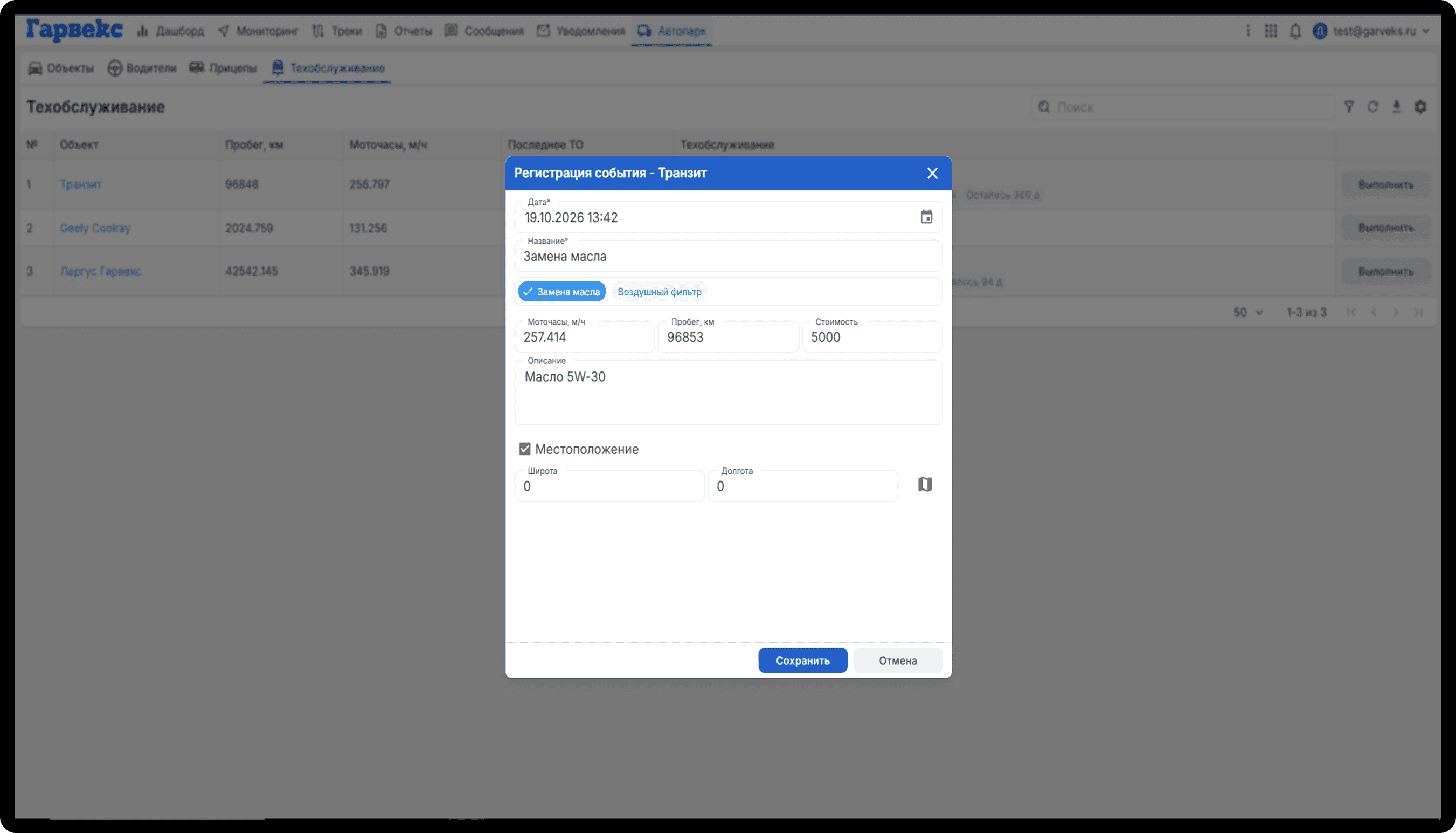1456x833 pixels.
Task: Uncheck the Местоположение checkbox
Action: [525, 449]
